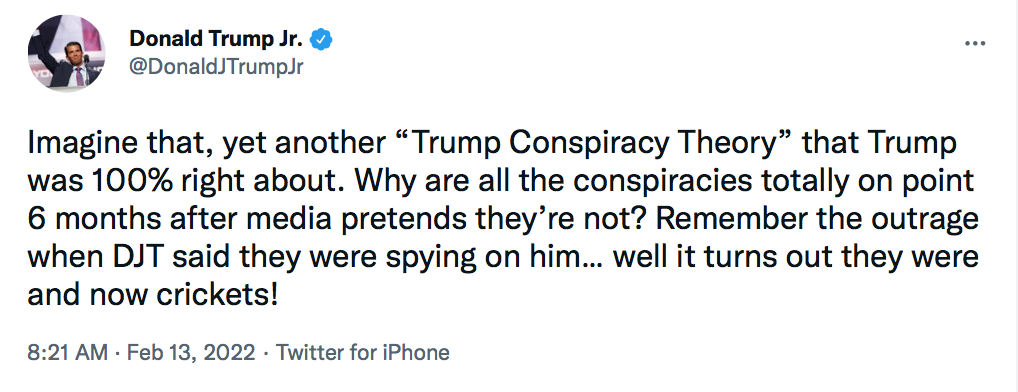Viewport: 1018px width, 392px height.
Task: Open the Donald Trump Jr. display name
Action: (216, 40)
